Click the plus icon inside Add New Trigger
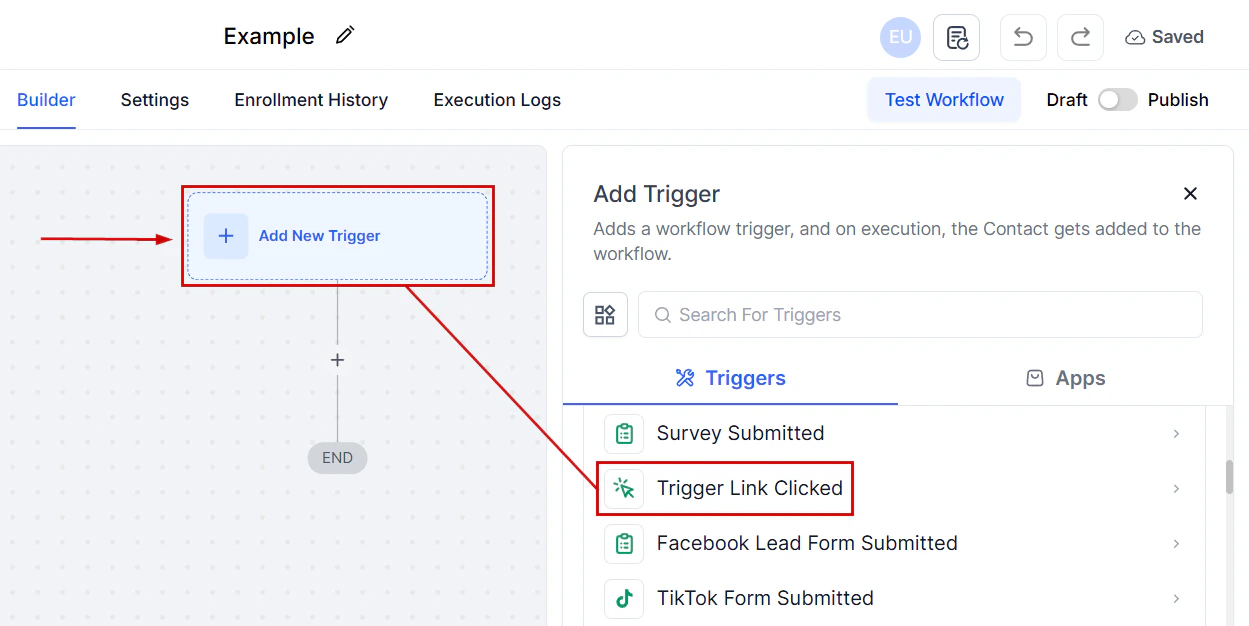This screenshot has width=1249, height=626. coord(226,235)
